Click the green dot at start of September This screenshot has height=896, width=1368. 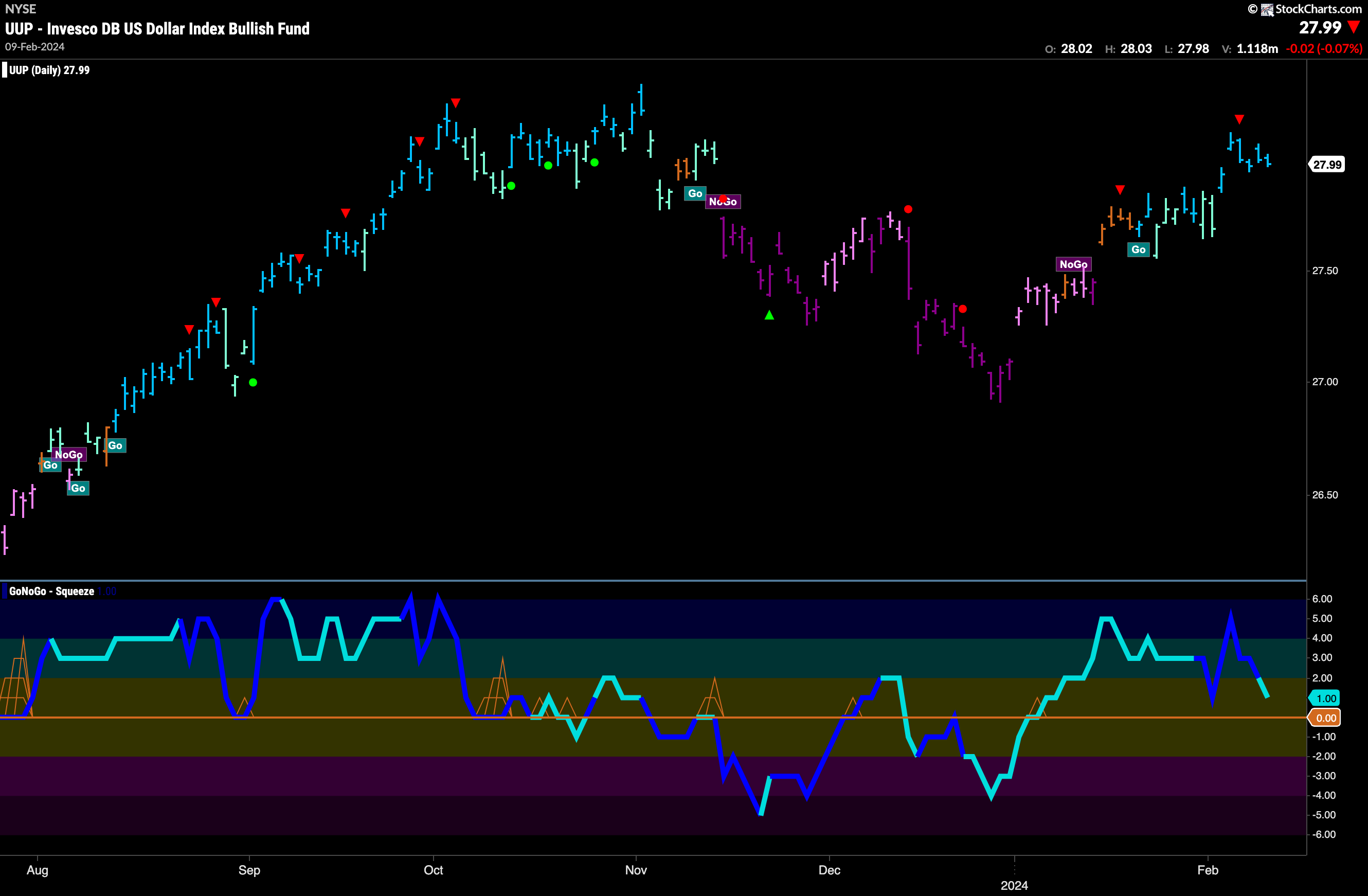tap(253, 383)
